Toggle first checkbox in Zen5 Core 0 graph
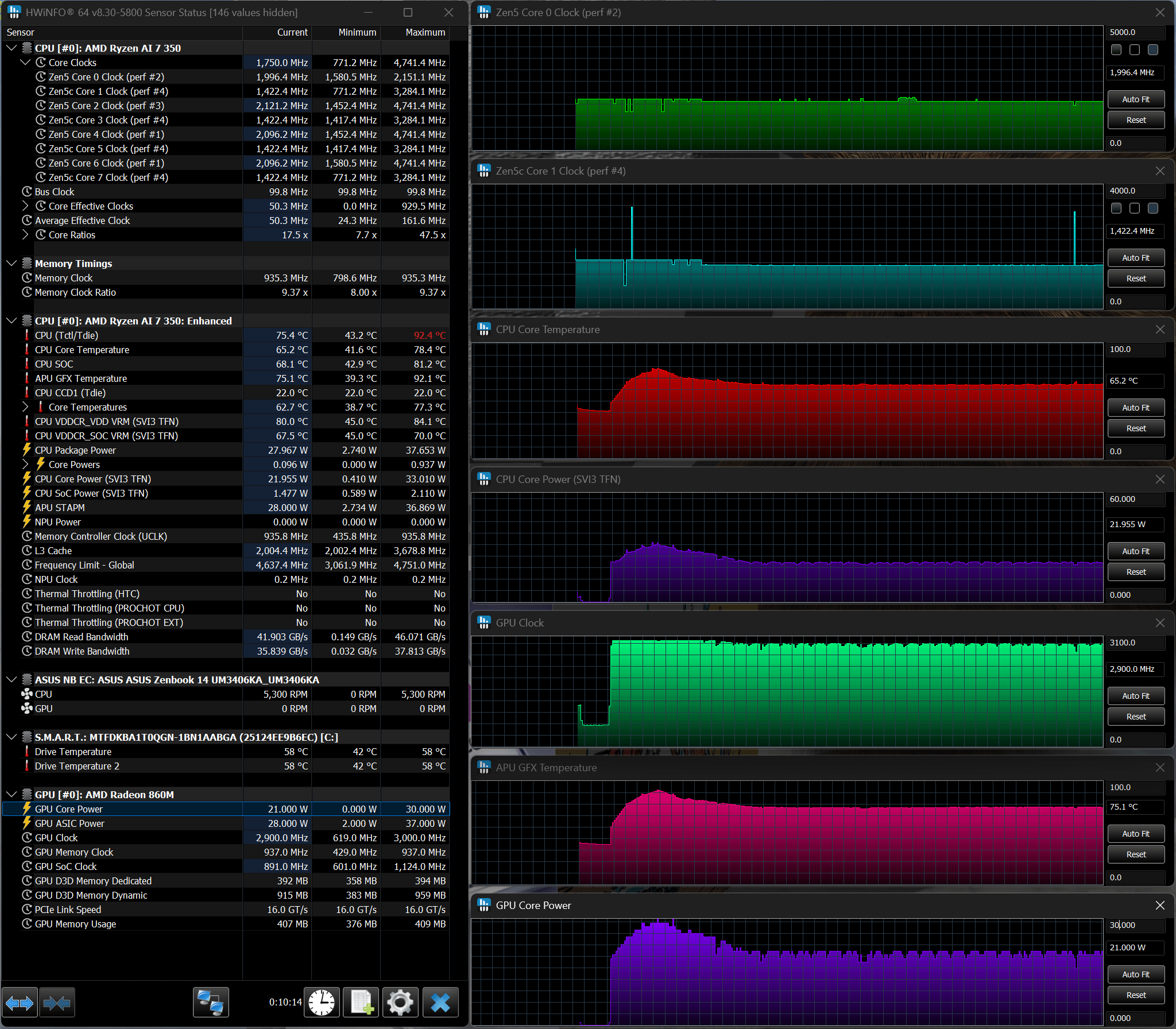Viewport: 1176px width, 1029px height. click(1116, 50)
